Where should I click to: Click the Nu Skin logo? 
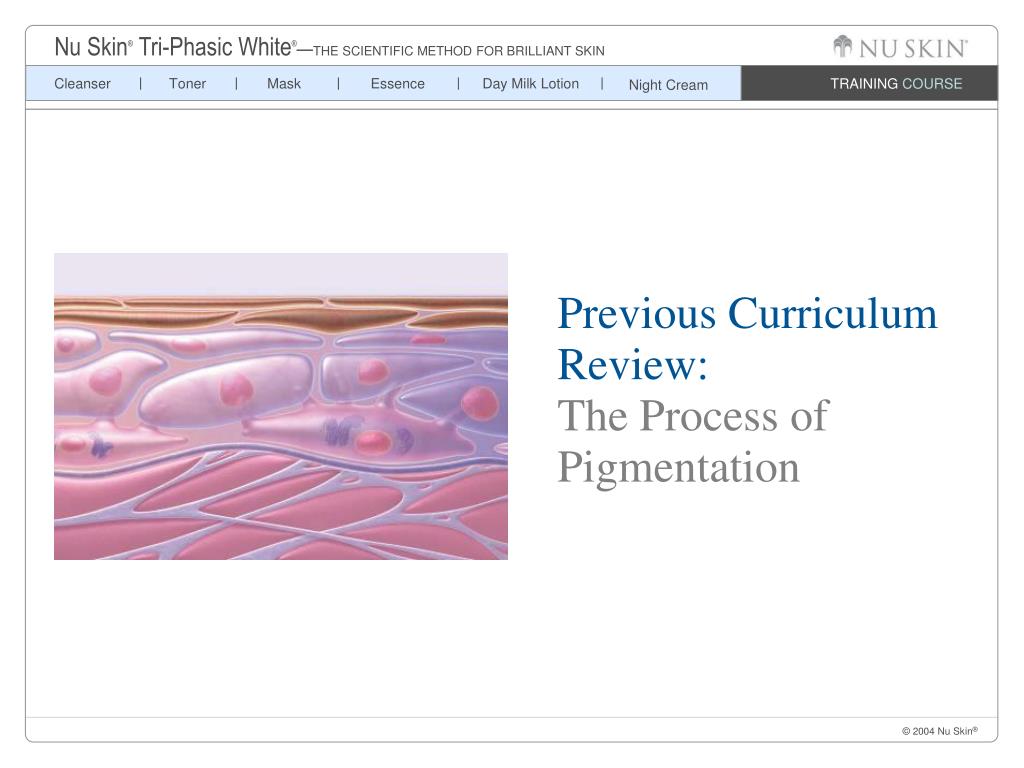click(901, 47)
